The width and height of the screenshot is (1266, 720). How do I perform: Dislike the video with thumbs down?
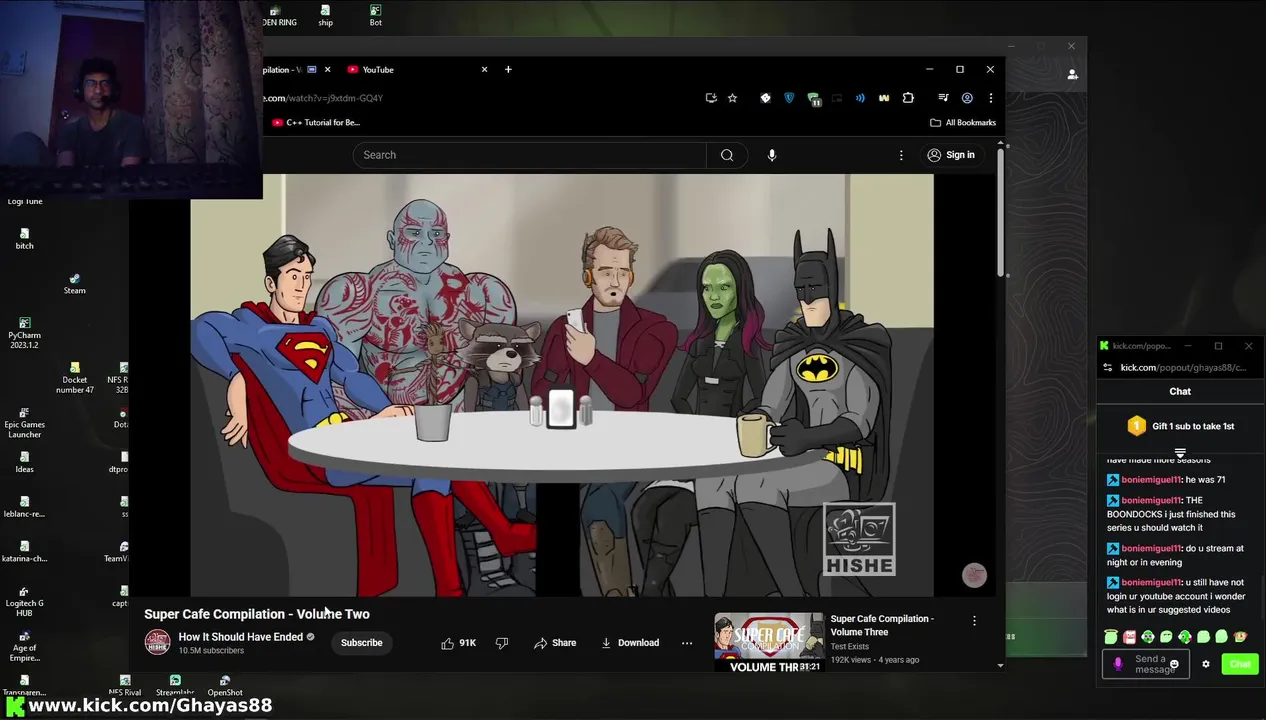502,643
